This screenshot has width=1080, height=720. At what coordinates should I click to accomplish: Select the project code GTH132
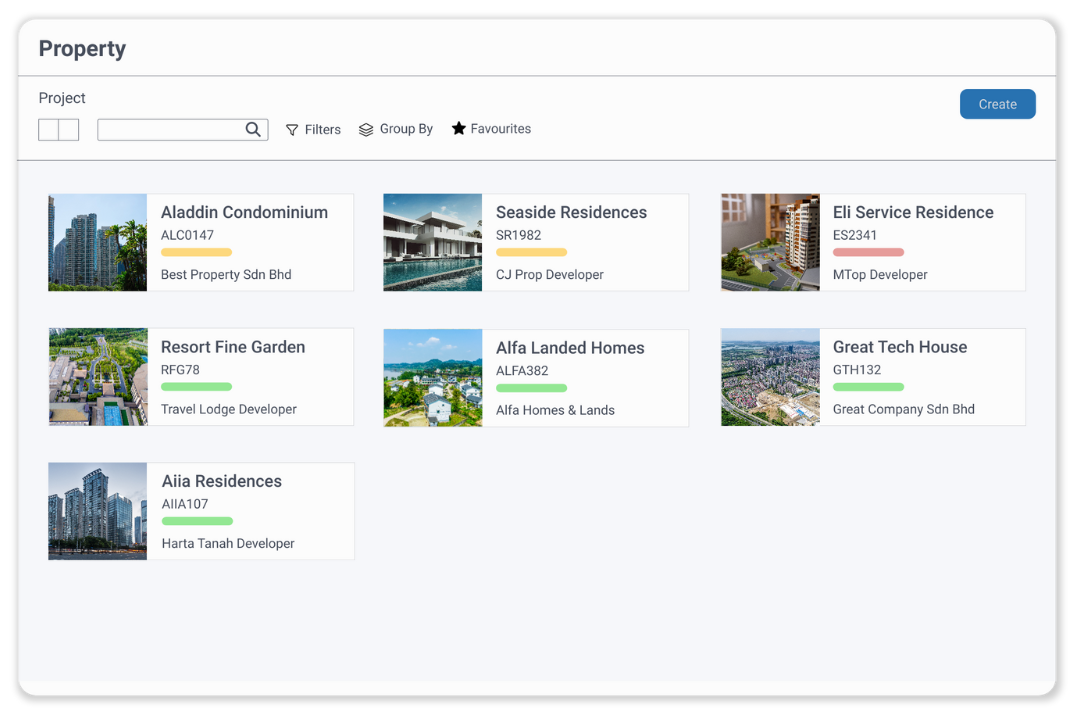[x=857, y=369]
